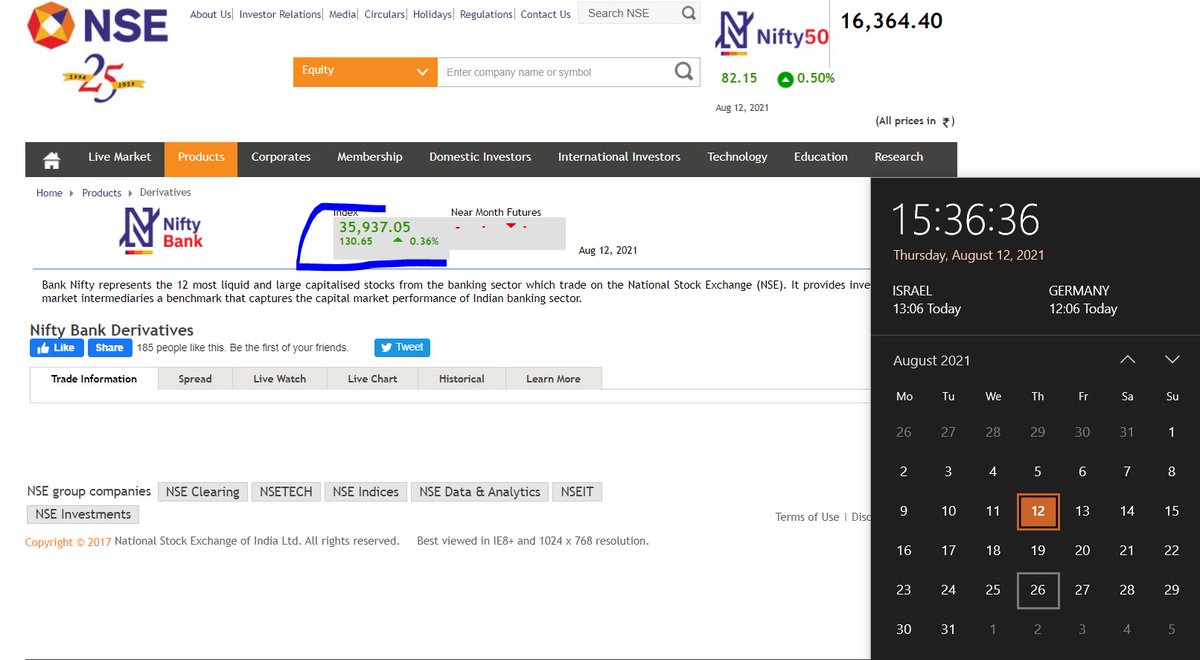Click GERMANY 12:06 Today clock
Image resolution: width=1200 pixels, height=660 pixels.
tap(1083, 300)
